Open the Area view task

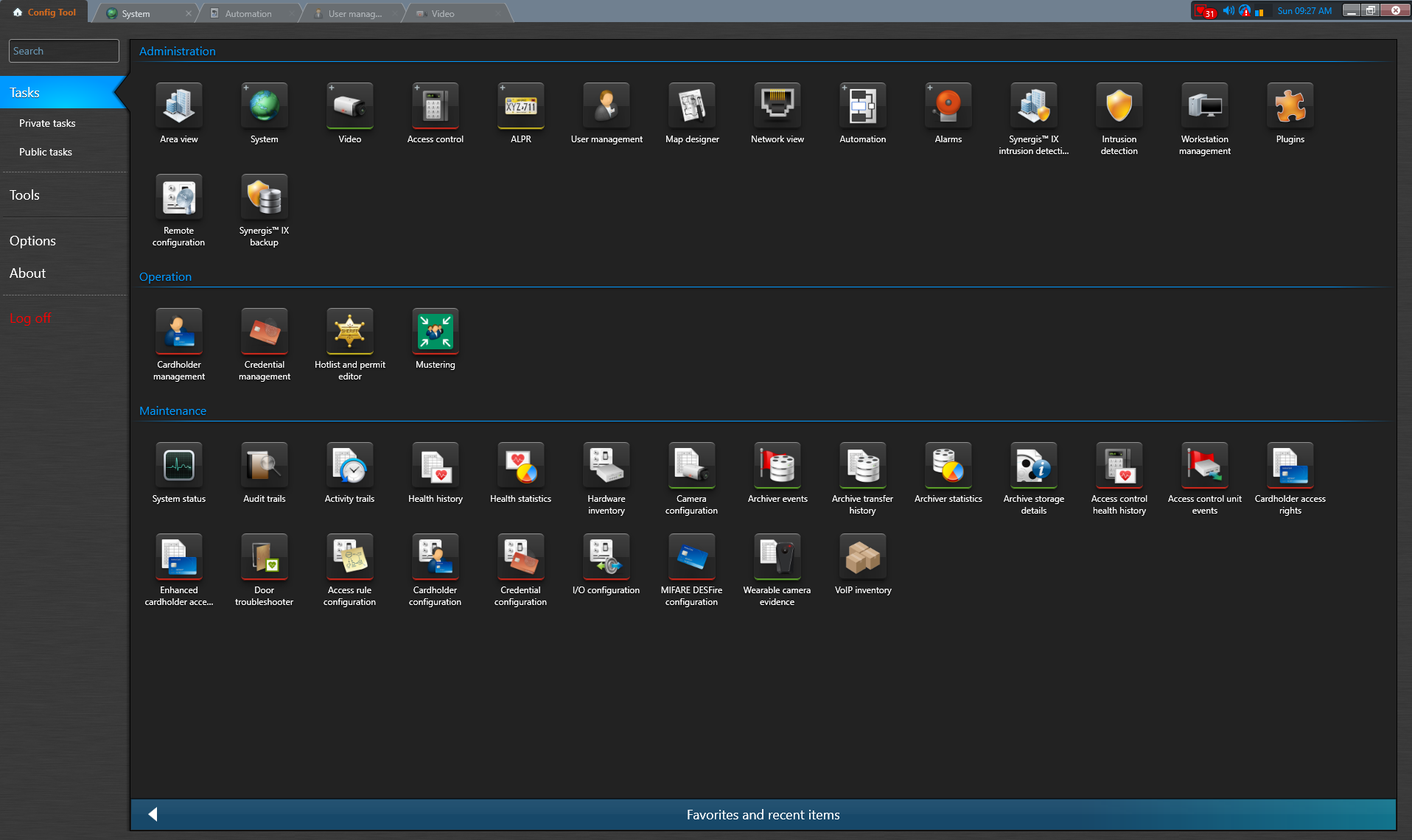coord(178,107)
